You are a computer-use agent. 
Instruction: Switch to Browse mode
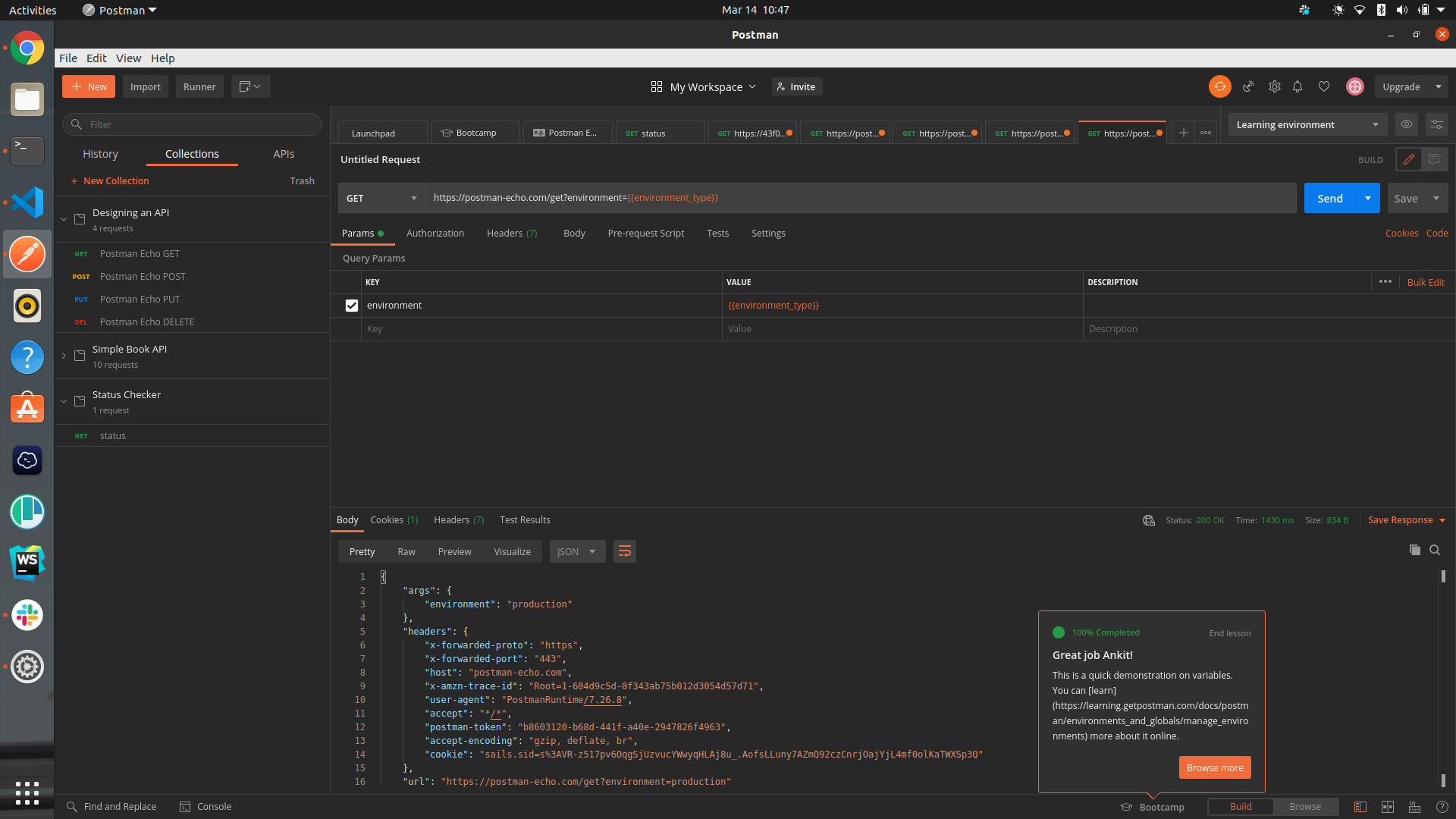tap(1305, 807)
